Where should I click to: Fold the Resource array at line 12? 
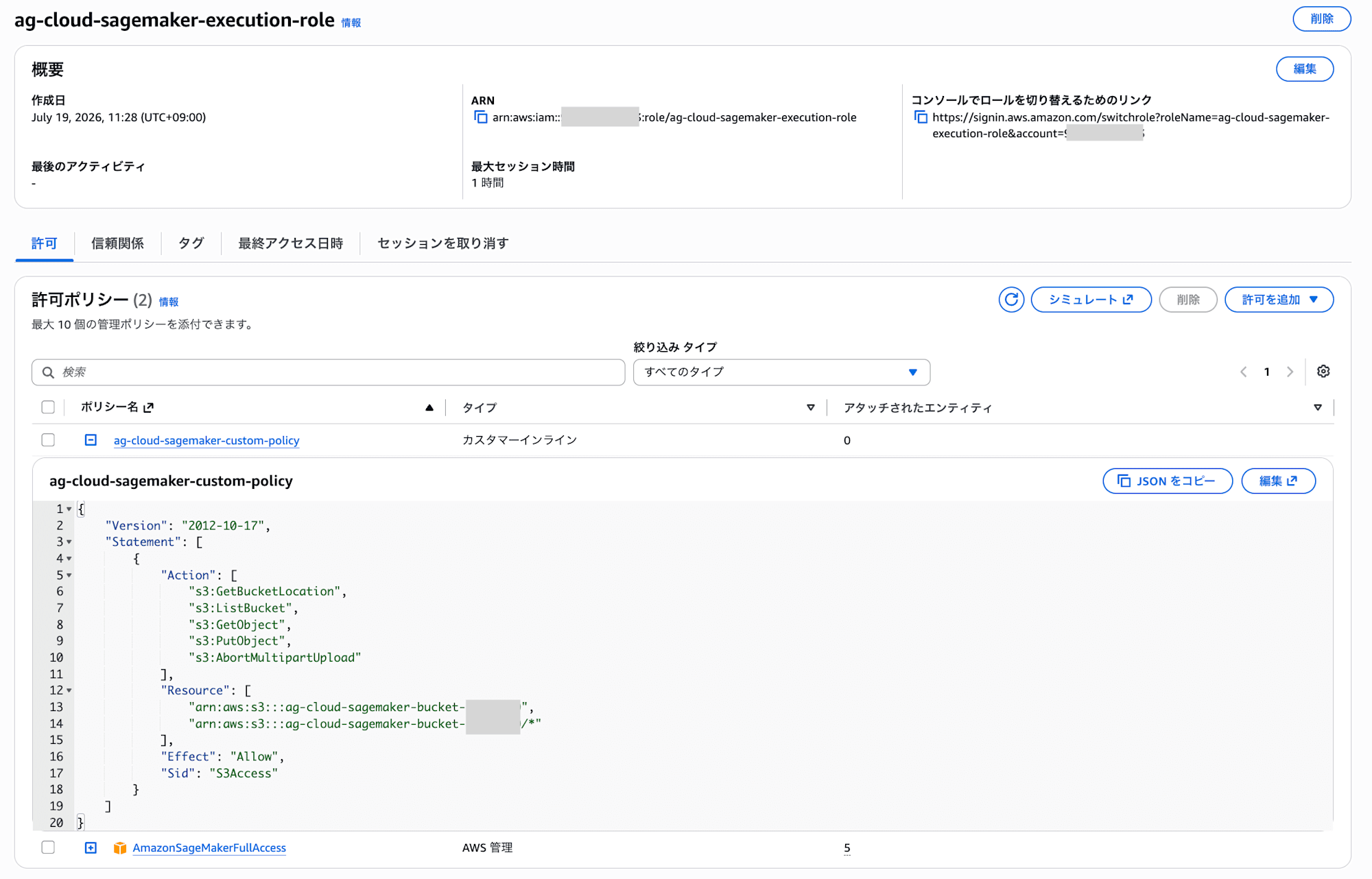point(69,690)
